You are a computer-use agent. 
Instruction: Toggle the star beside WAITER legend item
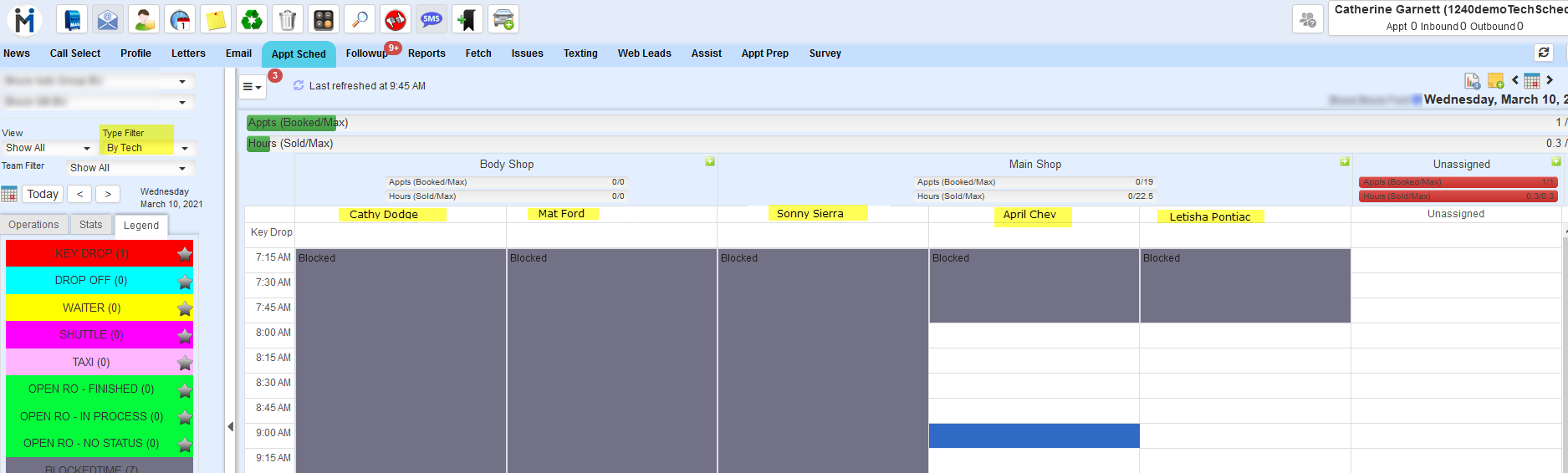click(x=185, y=309)
